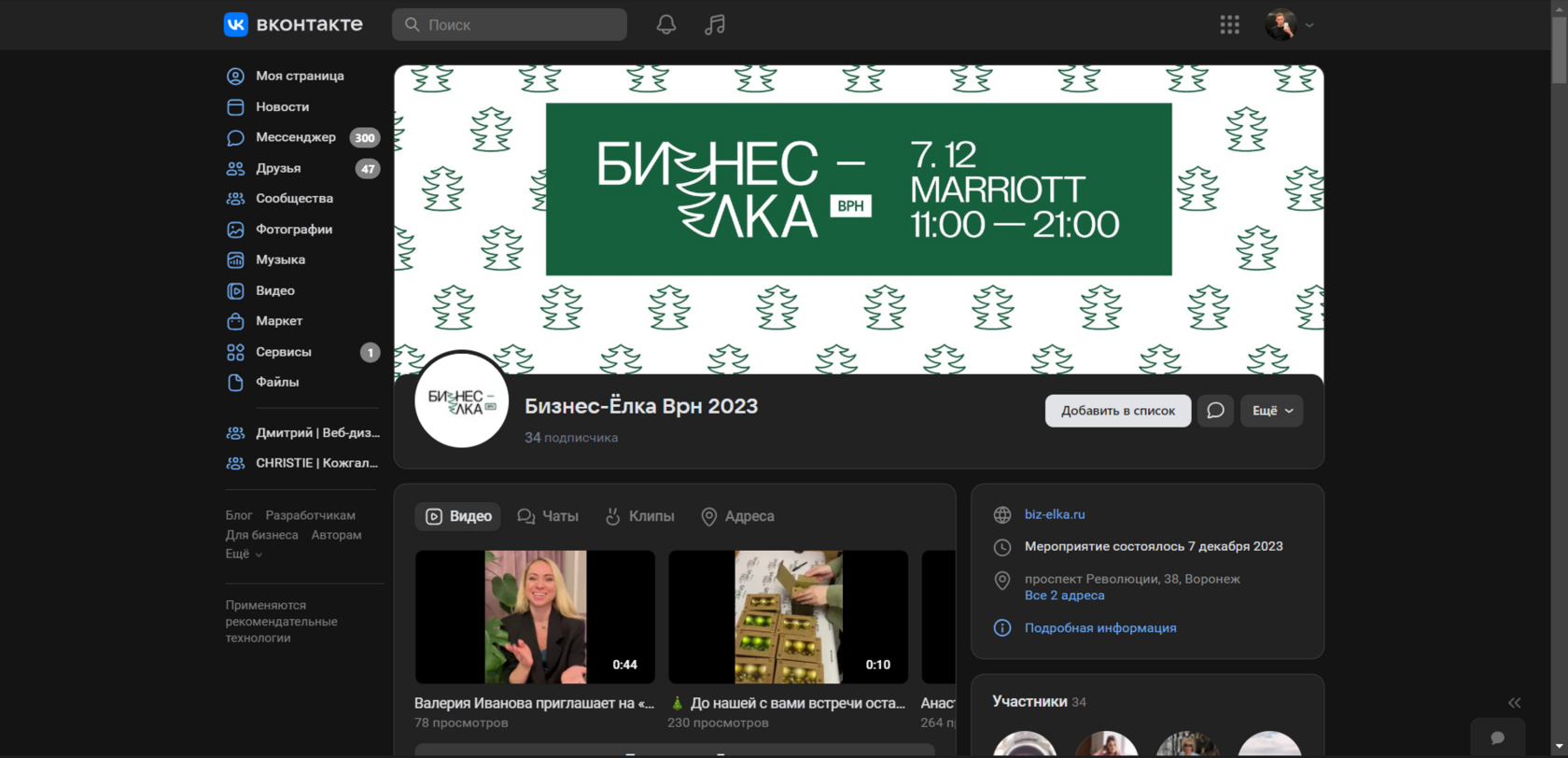Open the music note player icon

[715, 24]
